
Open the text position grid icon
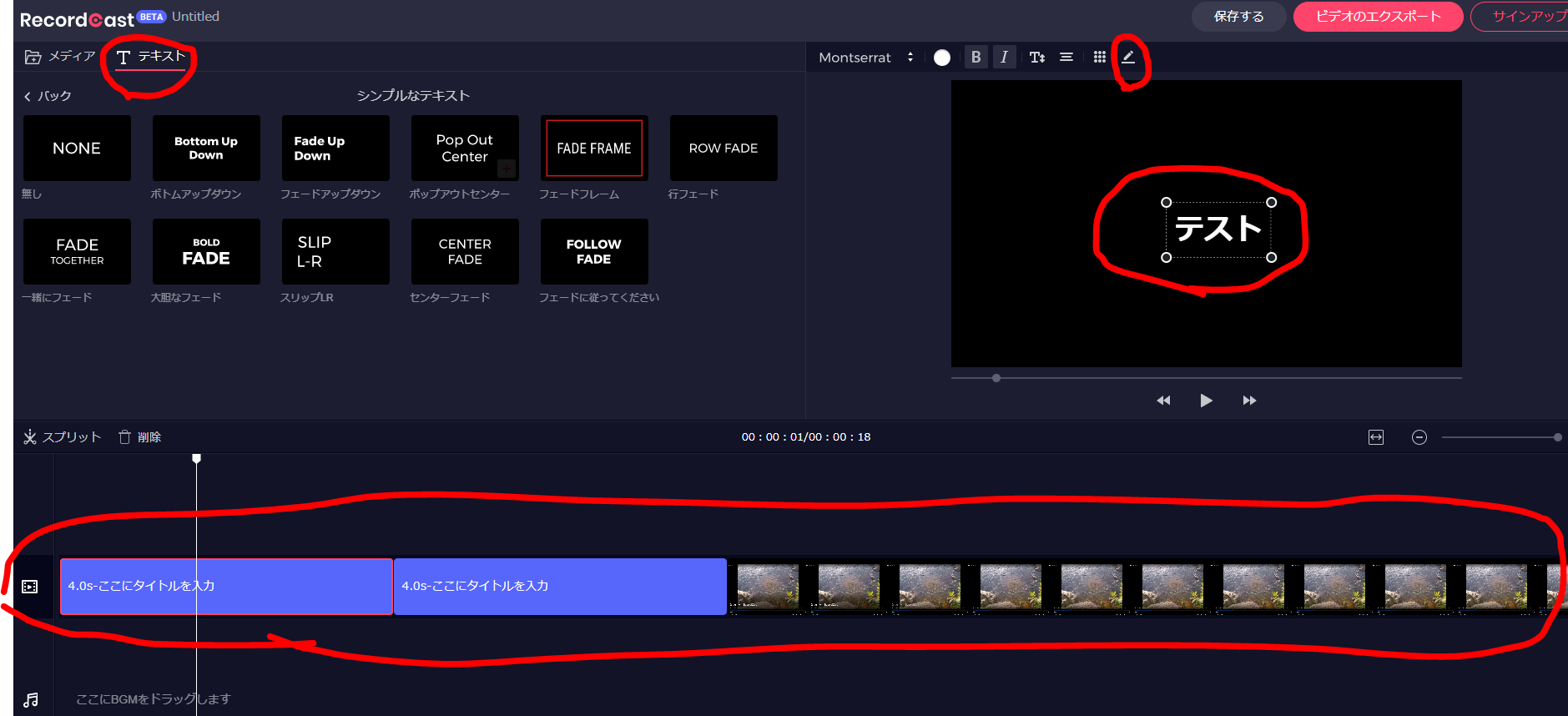pyautogui.click(x=1100, y=58)
